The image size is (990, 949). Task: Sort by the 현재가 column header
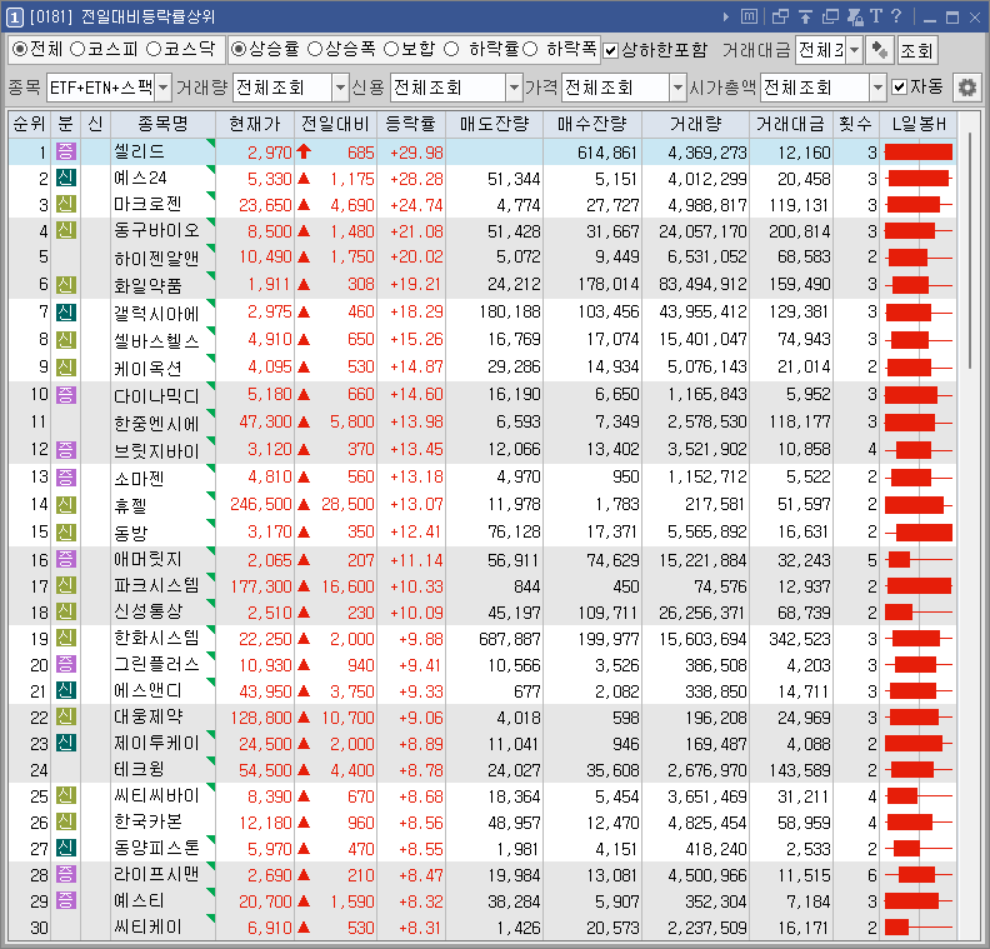(x=254, y=124)
